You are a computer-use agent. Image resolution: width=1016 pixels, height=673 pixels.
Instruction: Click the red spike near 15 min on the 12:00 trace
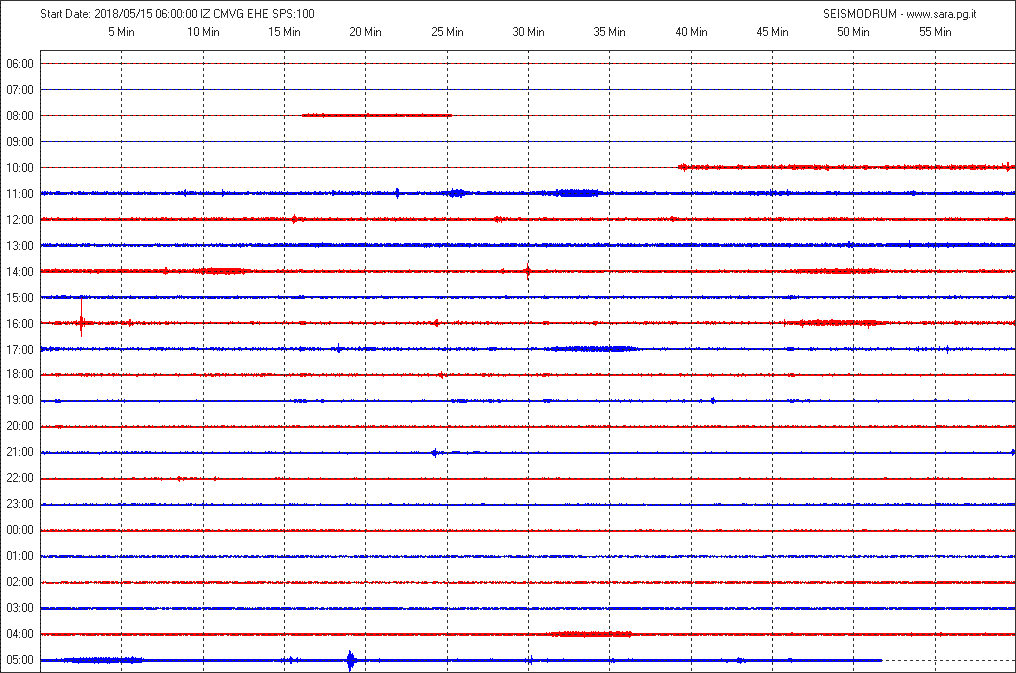(294, 219)
